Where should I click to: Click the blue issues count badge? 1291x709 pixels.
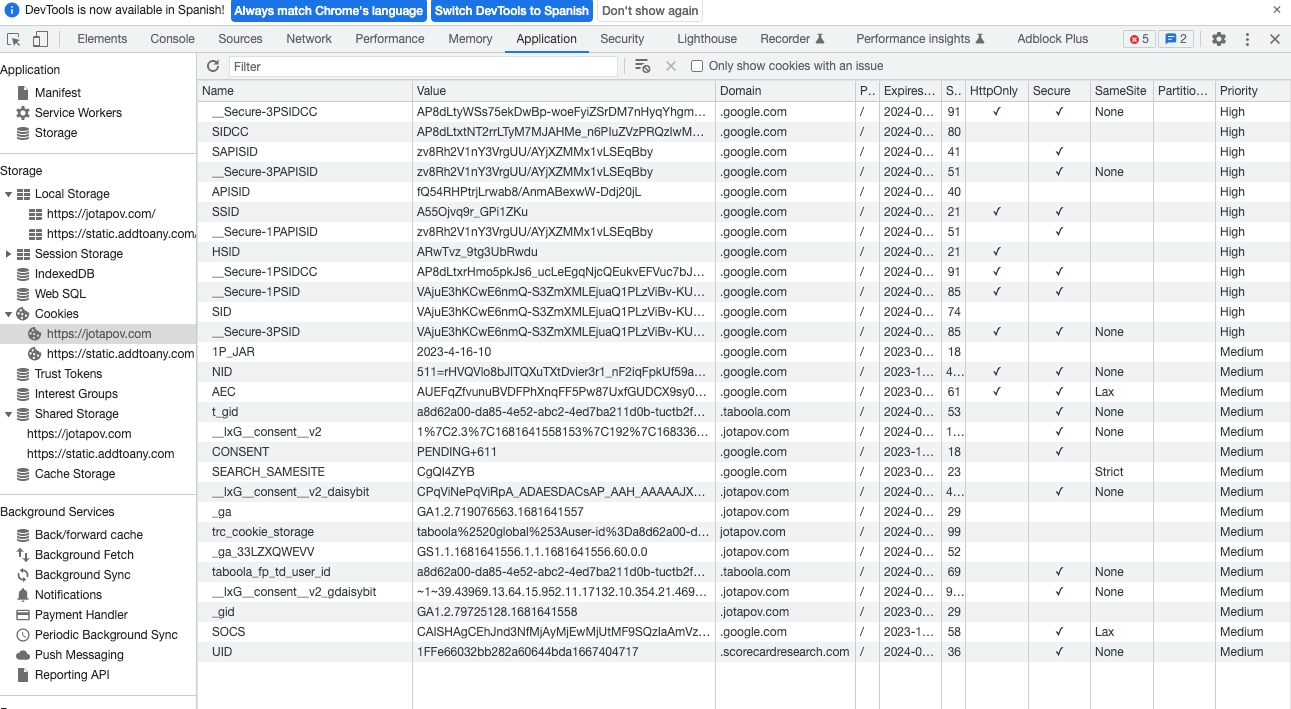click(1176, 39)
